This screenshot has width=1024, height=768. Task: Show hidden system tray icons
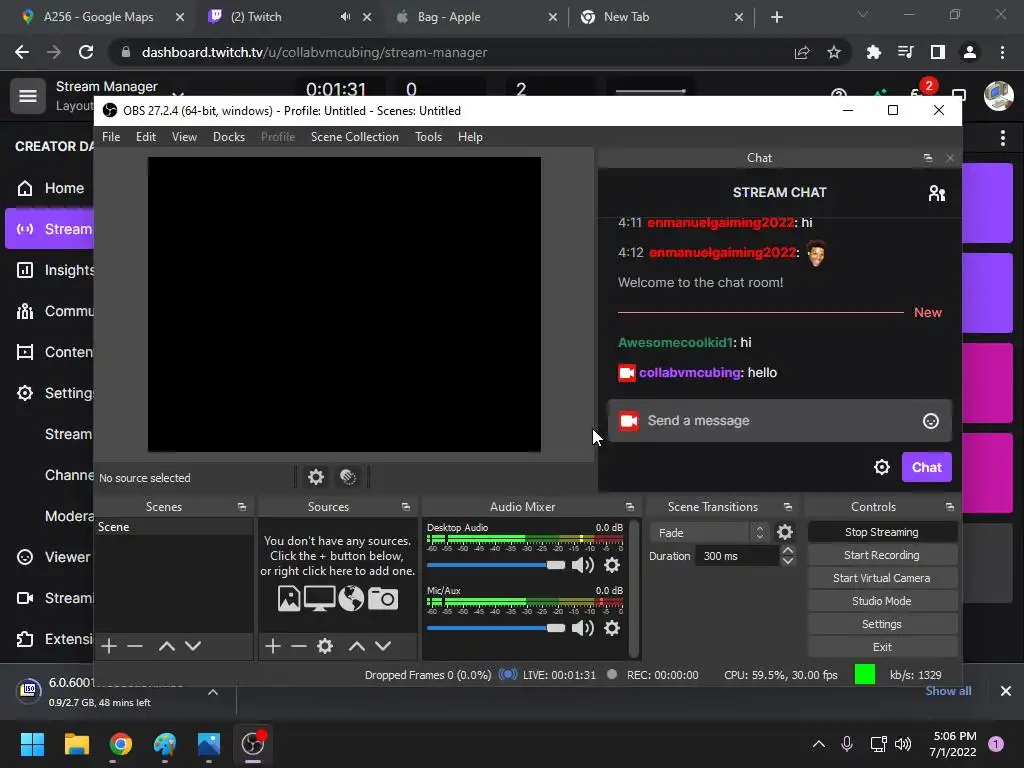pos(818,744)
